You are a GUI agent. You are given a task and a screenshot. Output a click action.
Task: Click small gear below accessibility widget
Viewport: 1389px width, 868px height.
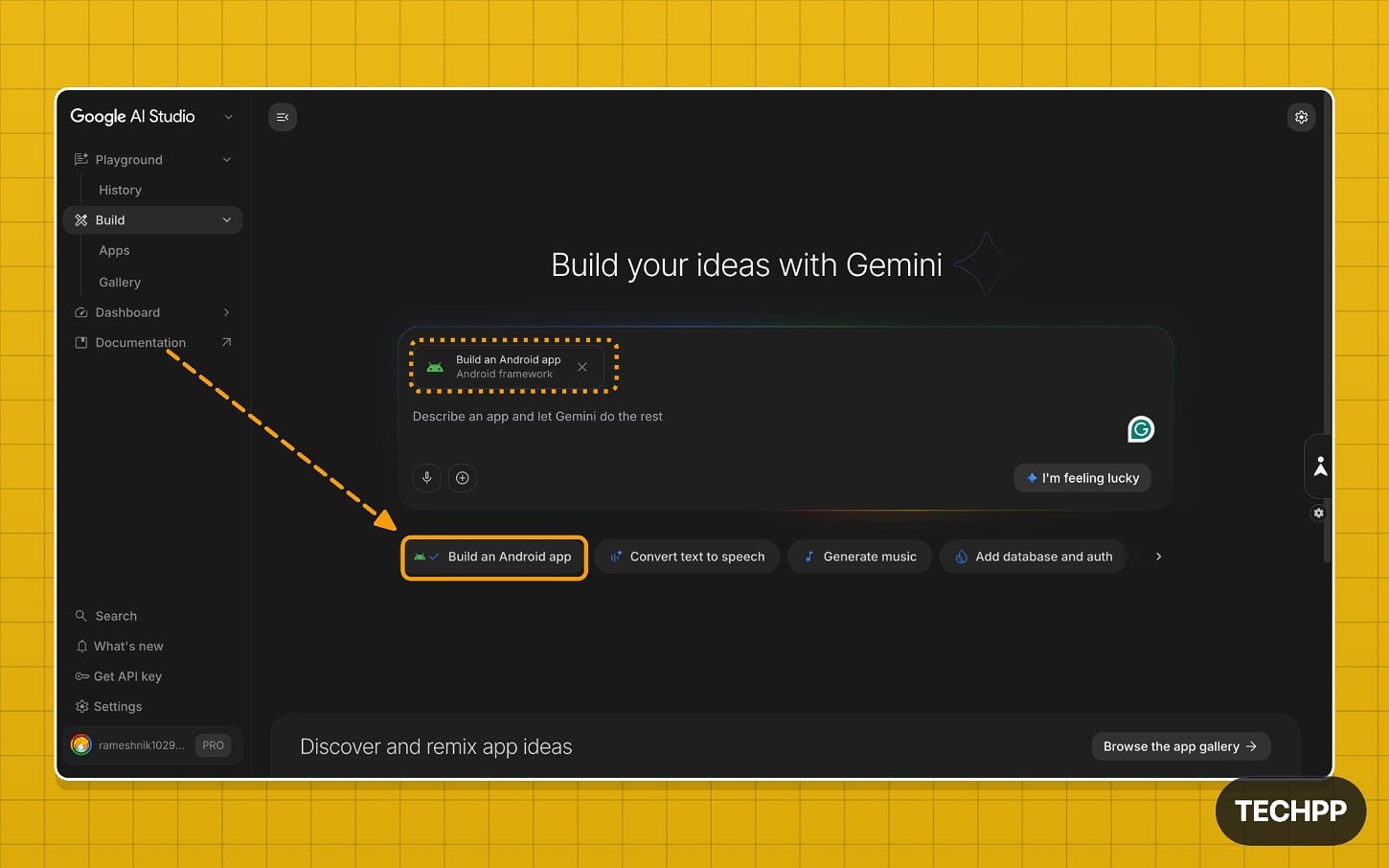[1319, 513]
